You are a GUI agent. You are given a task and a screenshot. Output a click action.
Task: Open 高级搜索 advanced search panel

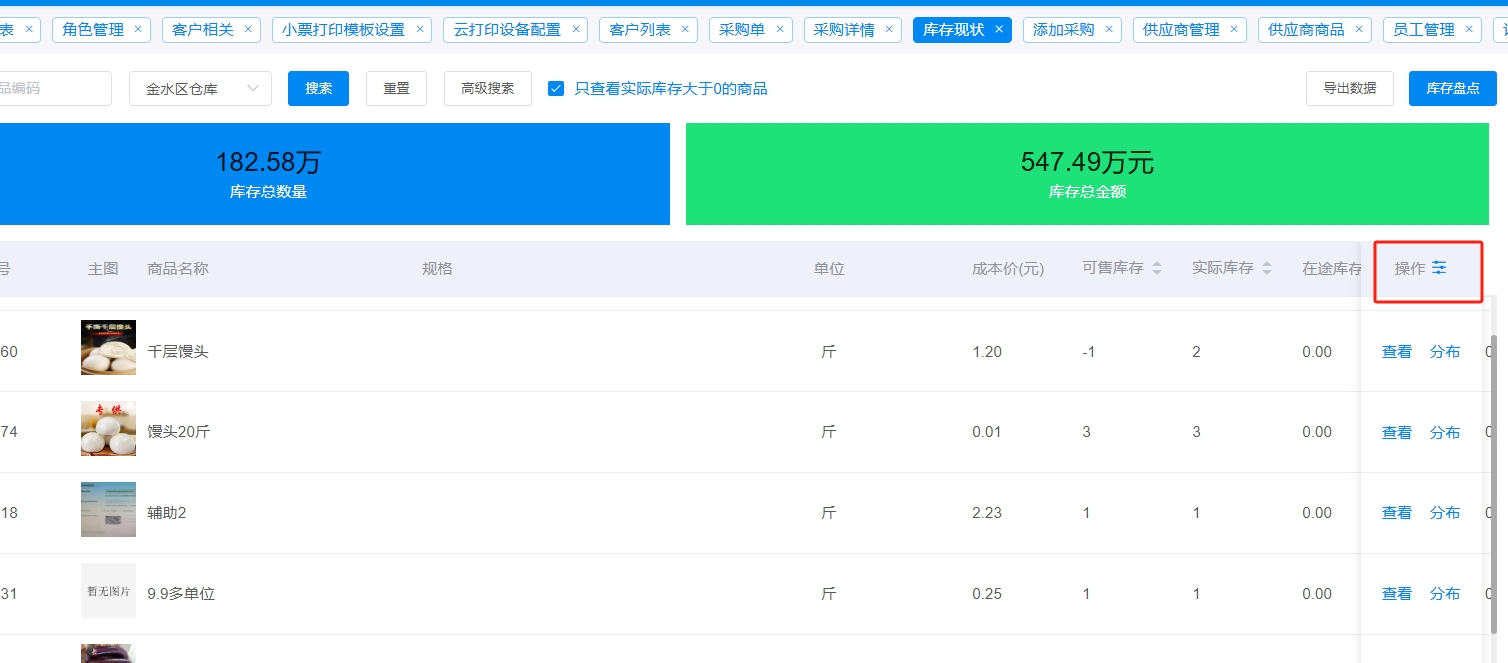[487, 89]
